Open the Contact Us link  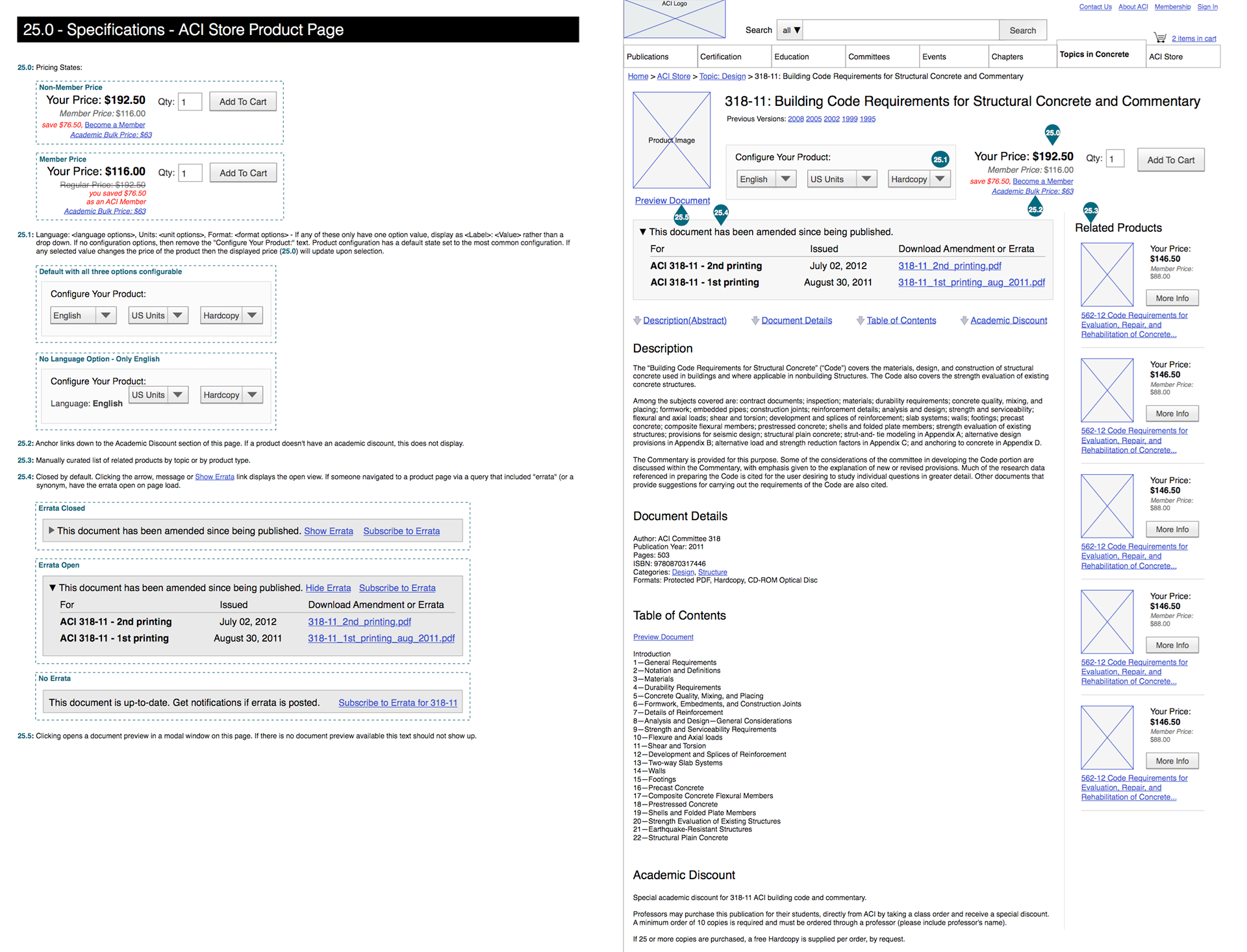(1096, 7)
